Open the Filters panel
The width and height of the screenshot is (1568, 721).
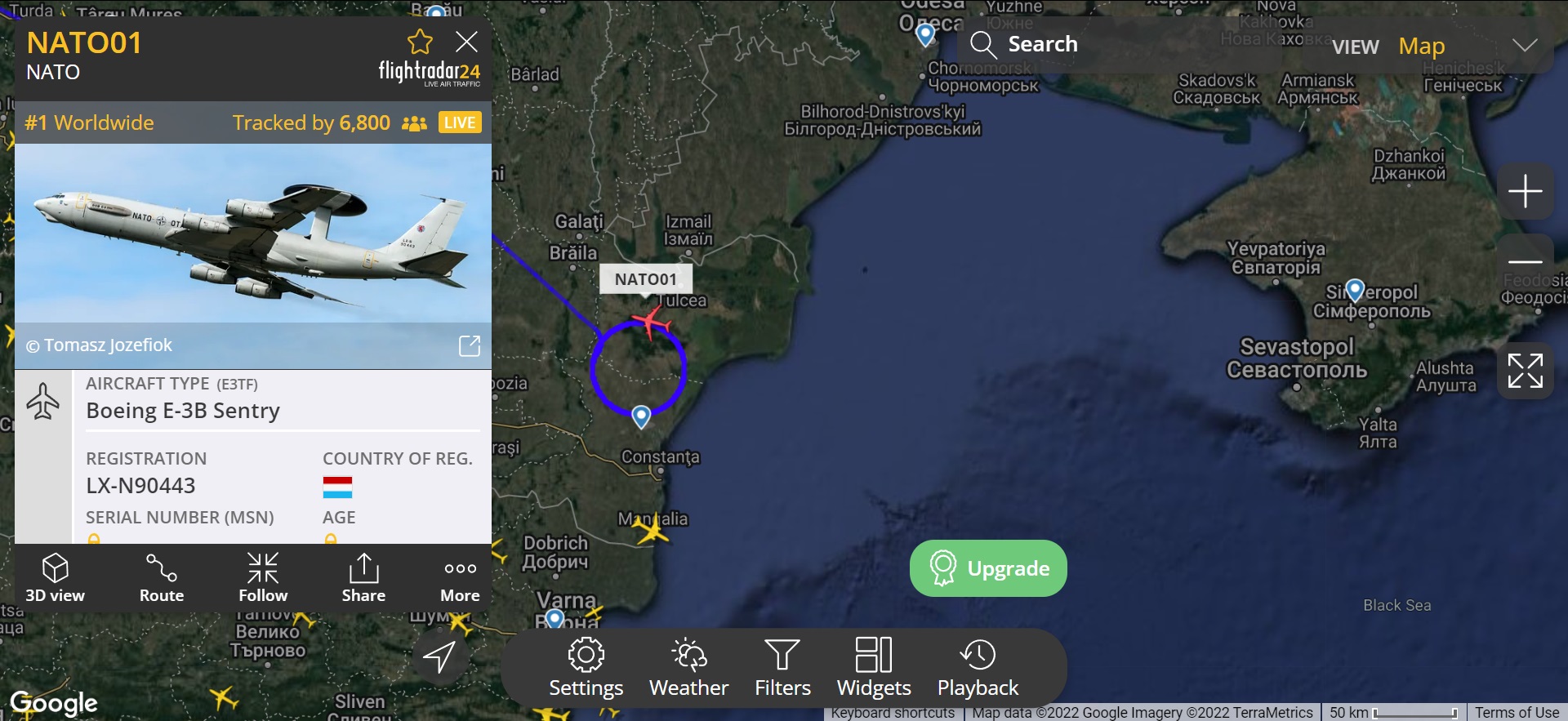pos(782,668)
